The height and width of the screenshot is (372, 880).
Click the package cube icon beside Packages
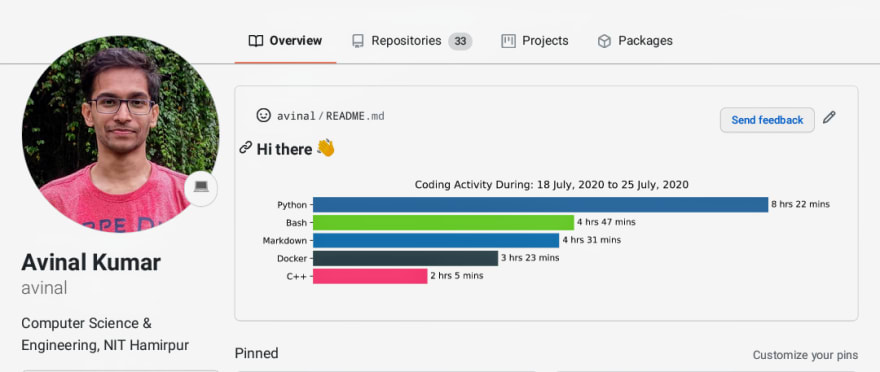[x=604, y=41]
